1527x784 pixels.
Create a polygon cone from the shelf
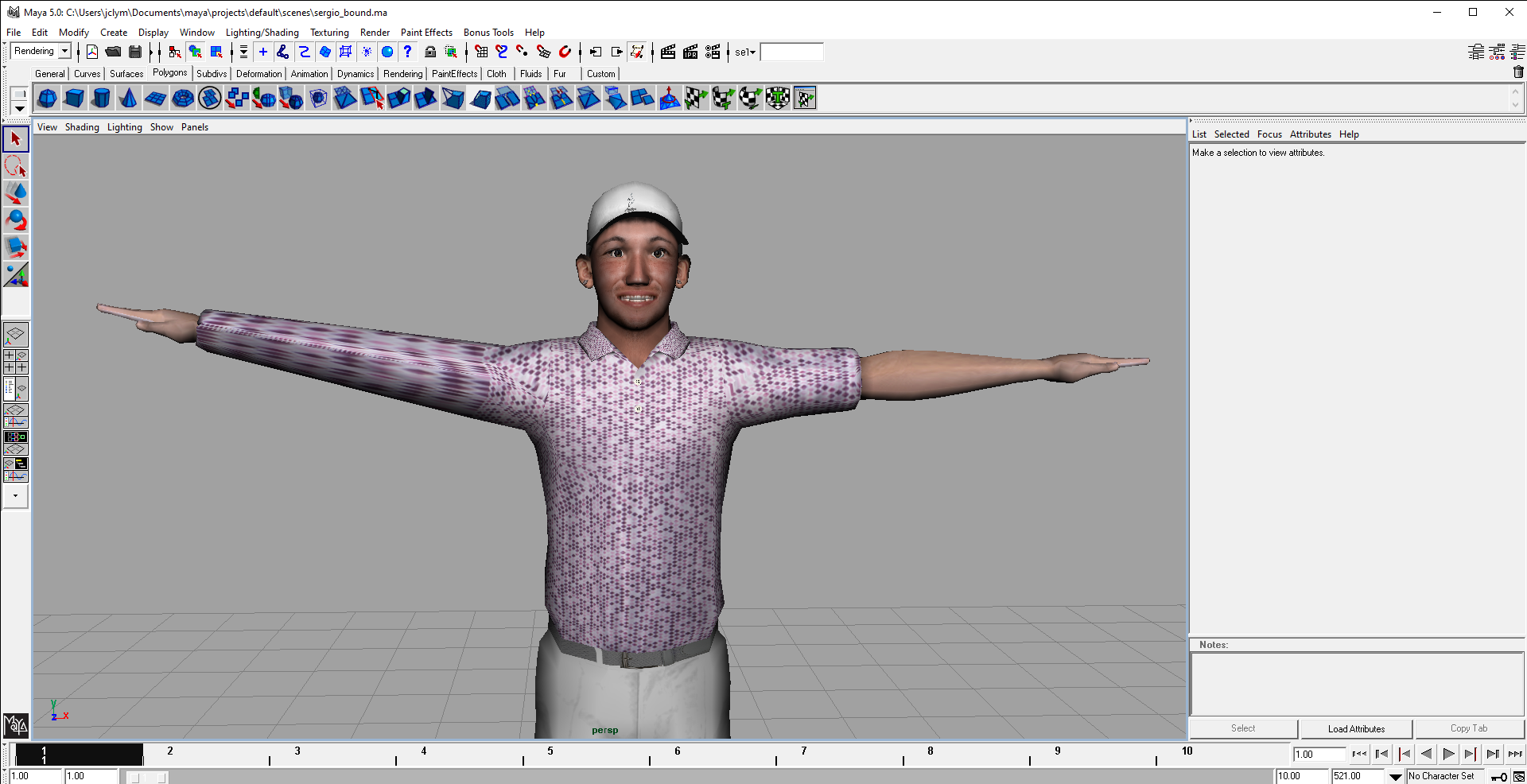tap(127, 98)
